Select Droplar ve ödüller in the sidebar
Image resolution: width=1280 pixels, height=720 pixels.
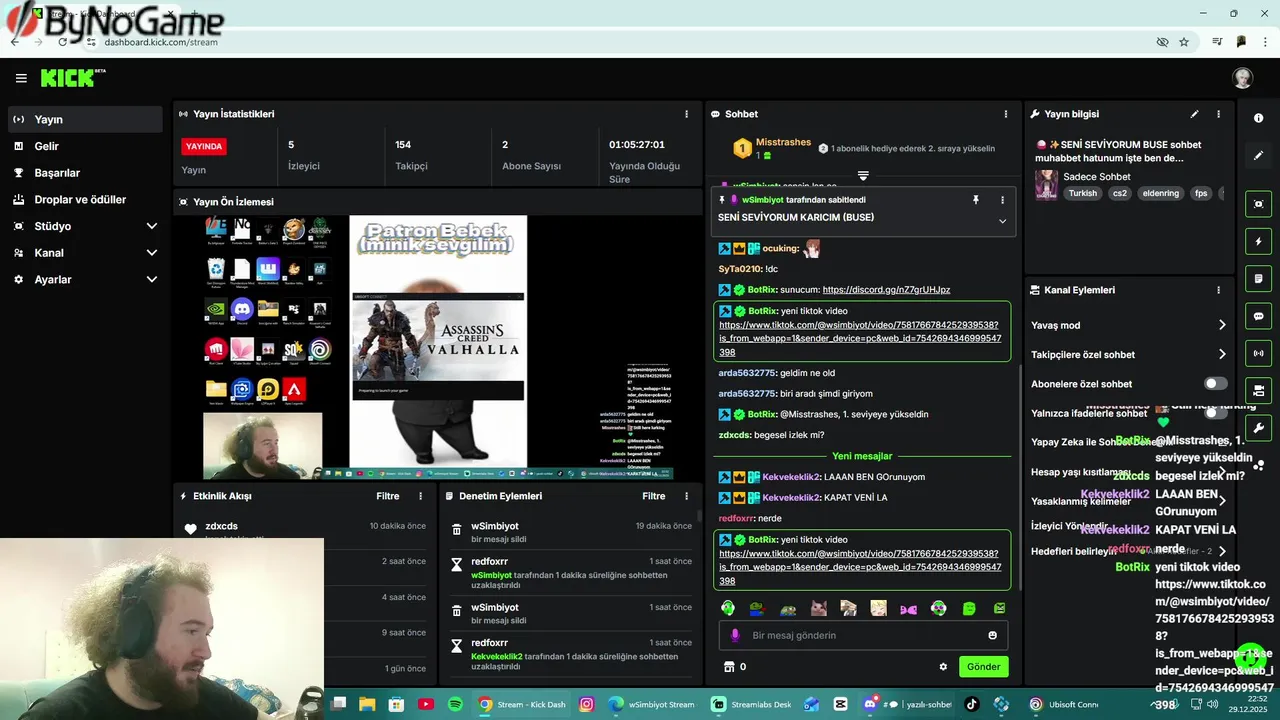tap(85, 200)
